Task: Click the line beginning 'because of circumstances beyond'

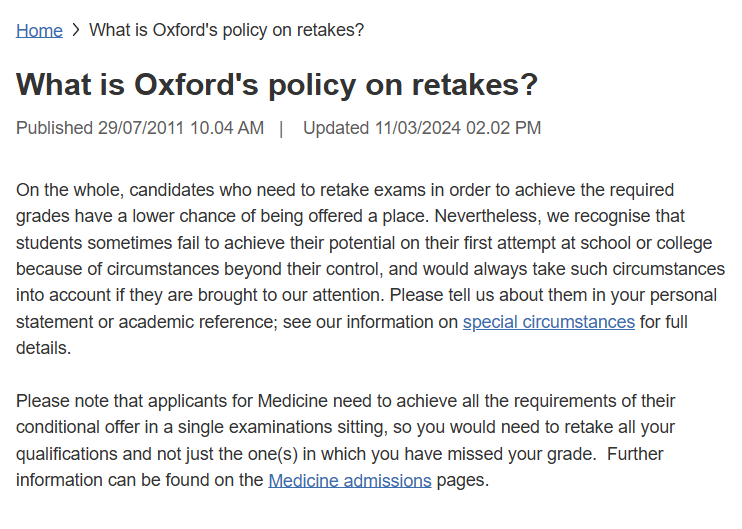Action: coord(371,269)
